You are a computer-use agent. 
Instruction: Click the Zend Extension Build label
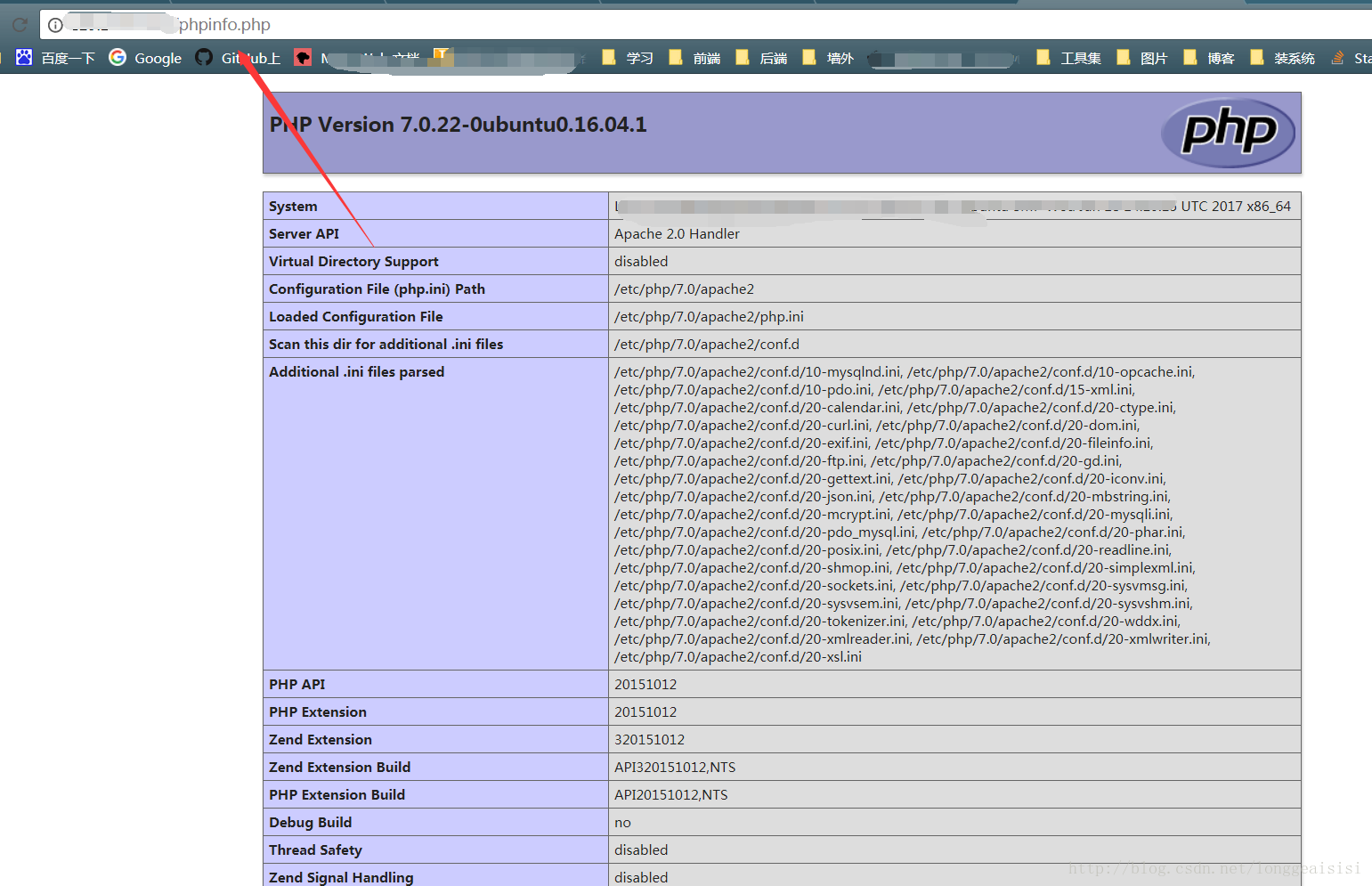(x=339, y=767)
